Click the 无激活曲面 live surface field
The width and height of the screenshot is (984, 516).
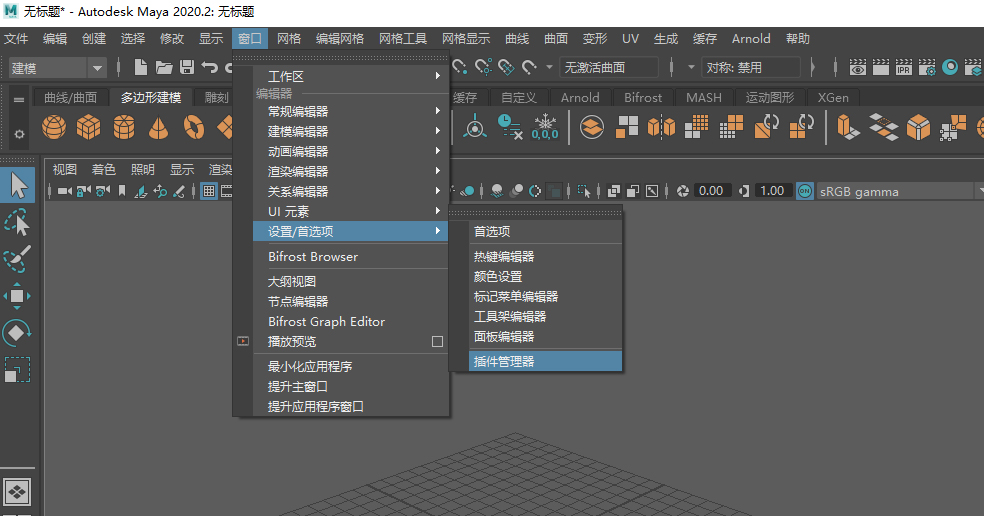click(609, 67)
